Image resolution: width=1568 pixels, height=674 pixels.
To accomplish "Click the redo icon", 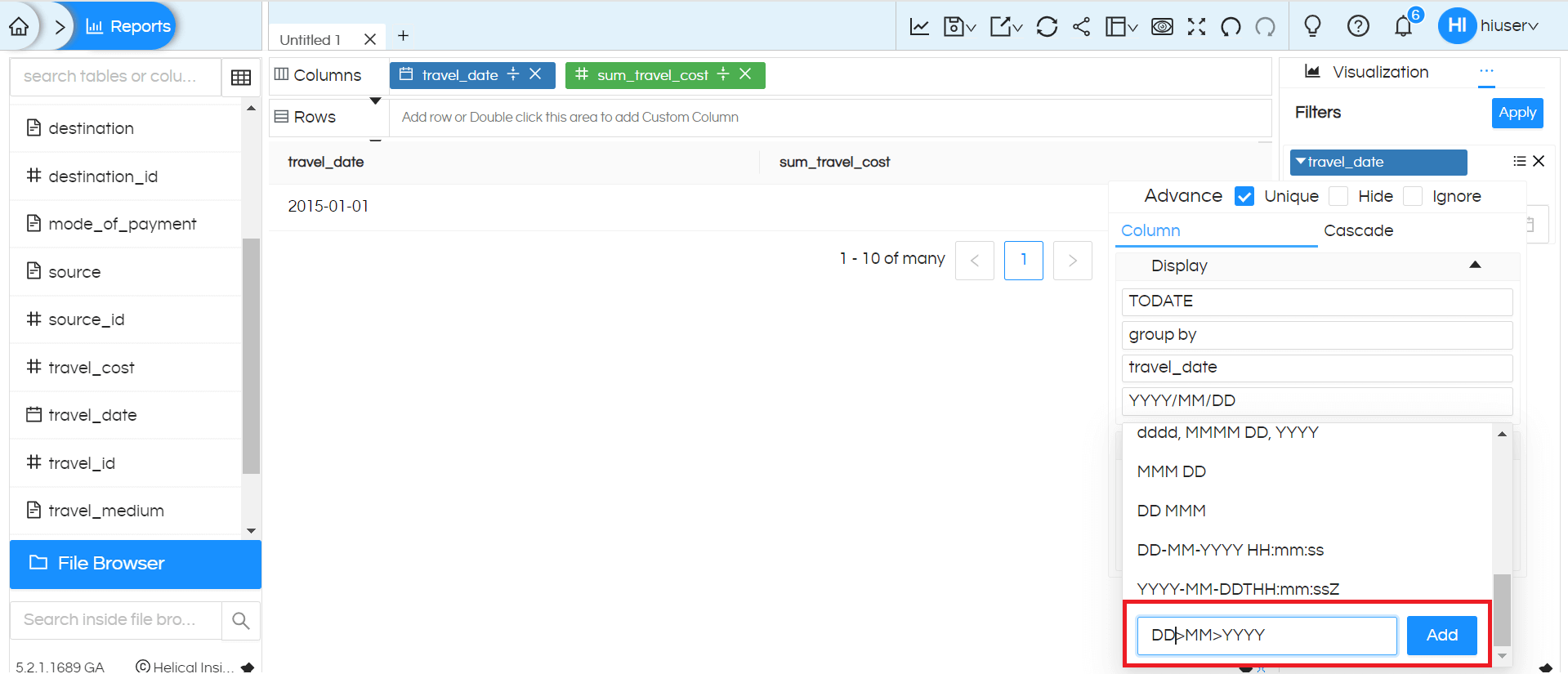I will (x=1265, y=27).
